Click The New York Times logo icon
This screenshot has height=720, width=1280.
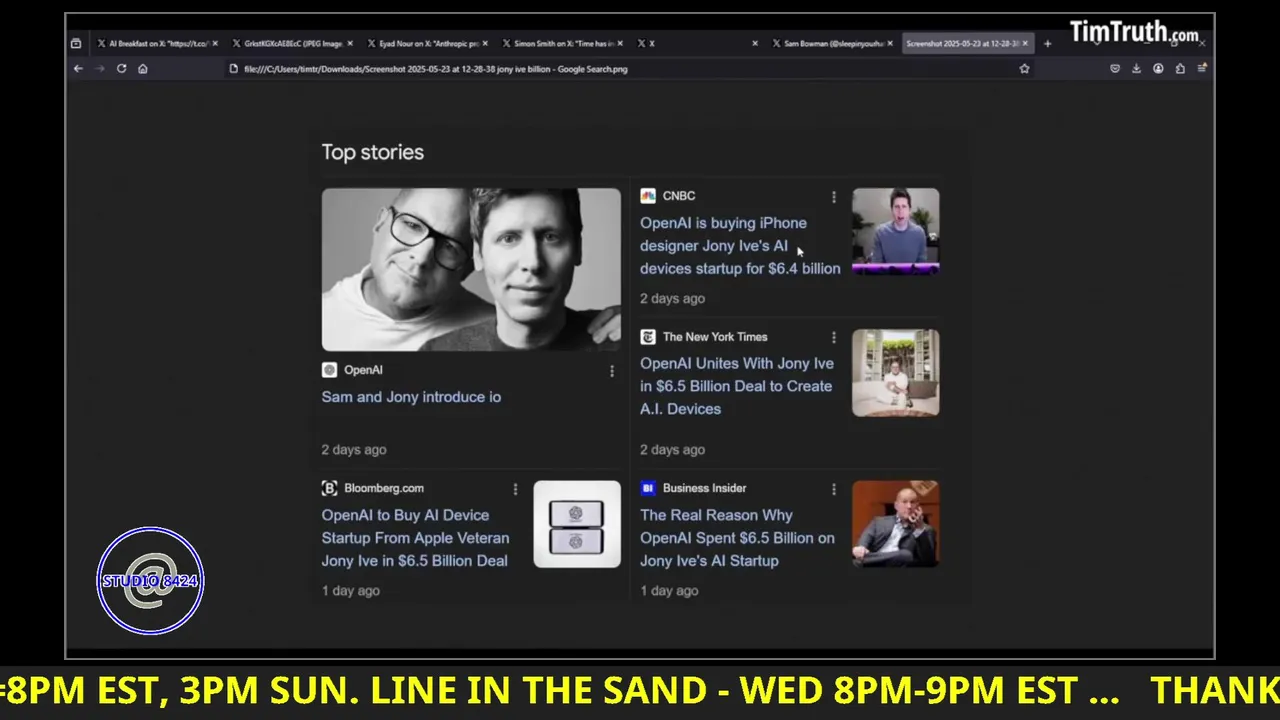pyautogui.click(x=648, y=337)
